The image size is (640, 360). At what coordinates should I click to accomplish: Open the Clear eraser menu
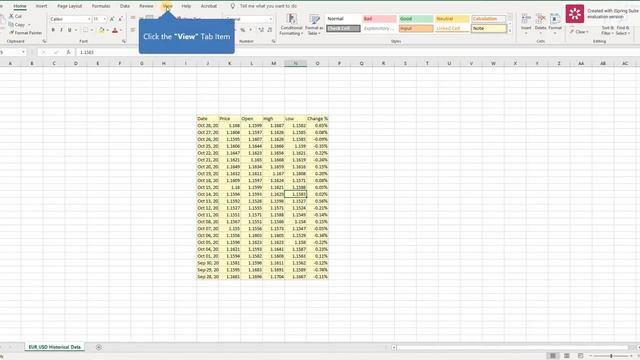(579, 32)
